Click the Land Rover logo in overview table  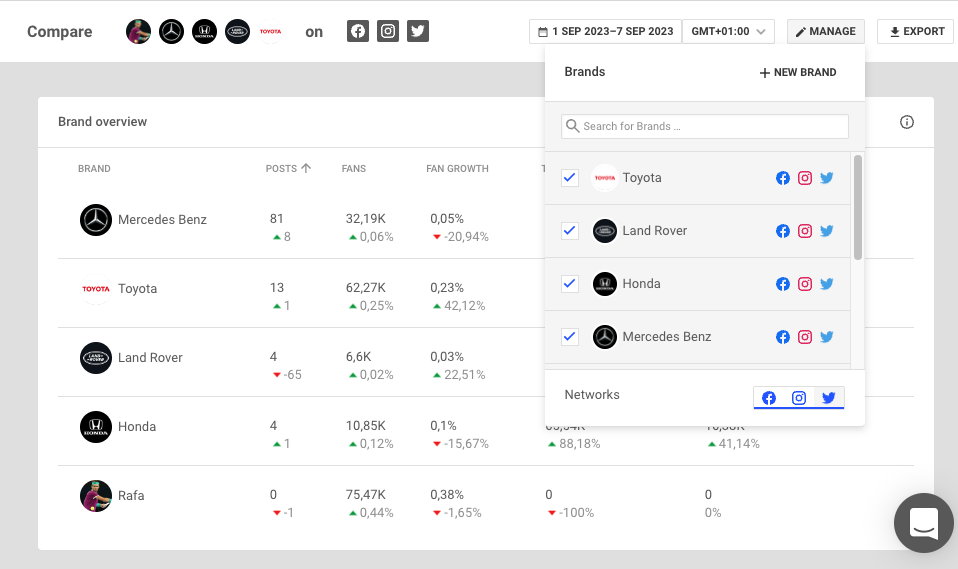96,358
